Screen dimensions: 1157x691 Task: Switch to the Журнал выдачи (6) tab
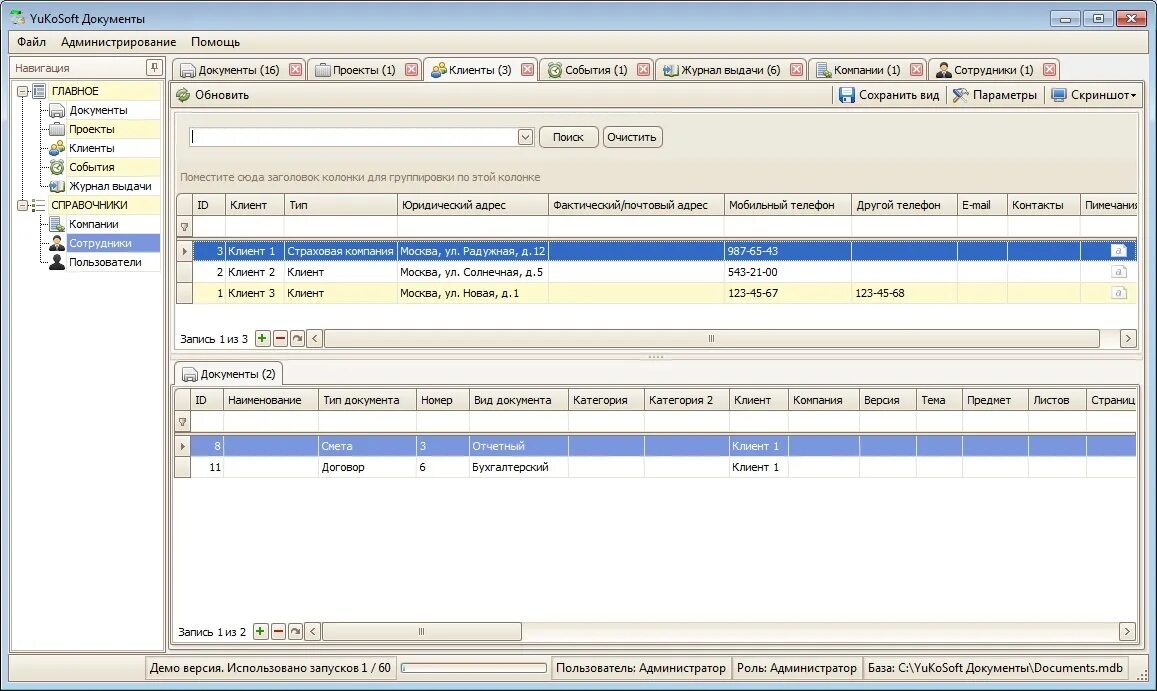coord(731,70)
